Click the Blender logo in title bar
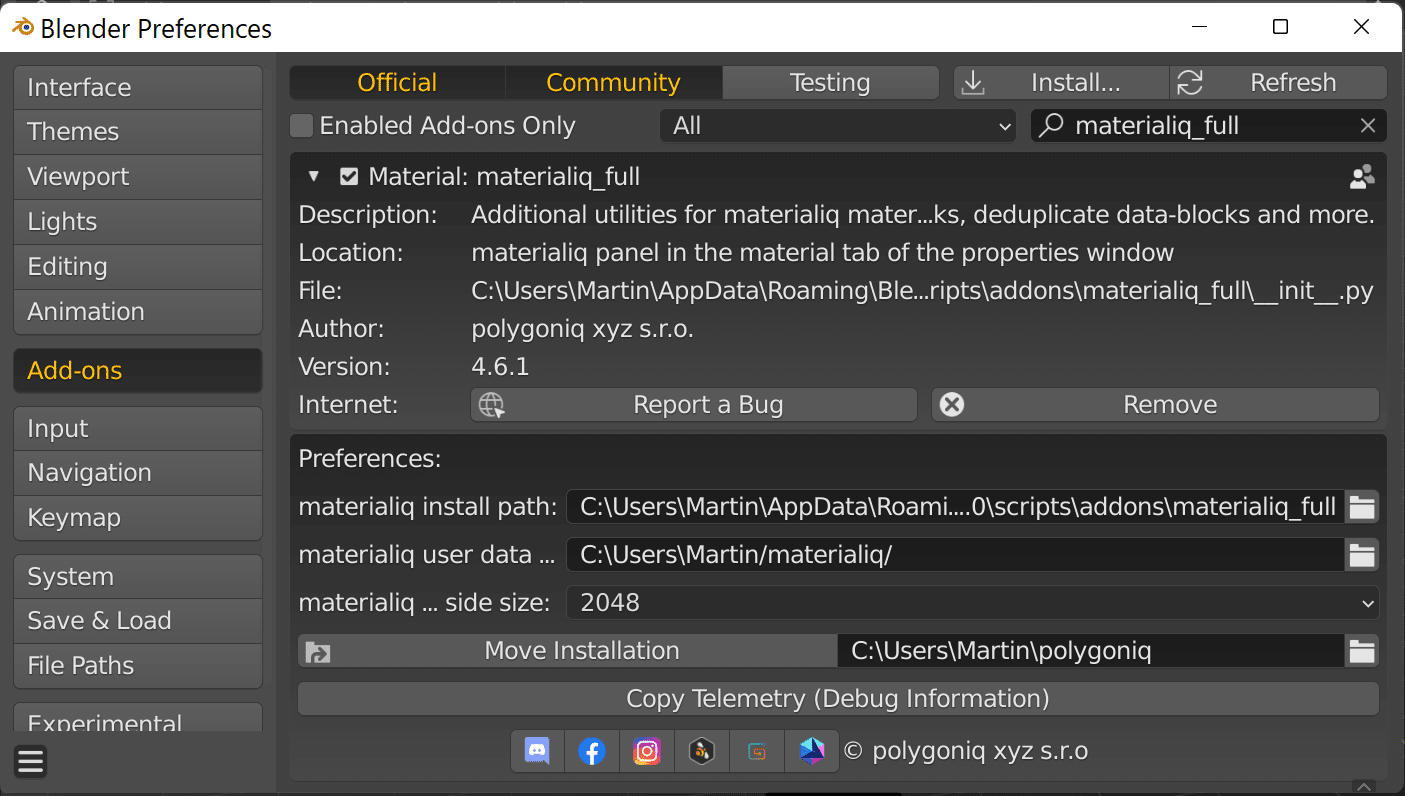Screen dimensions: 1405x796 point(22,27)
